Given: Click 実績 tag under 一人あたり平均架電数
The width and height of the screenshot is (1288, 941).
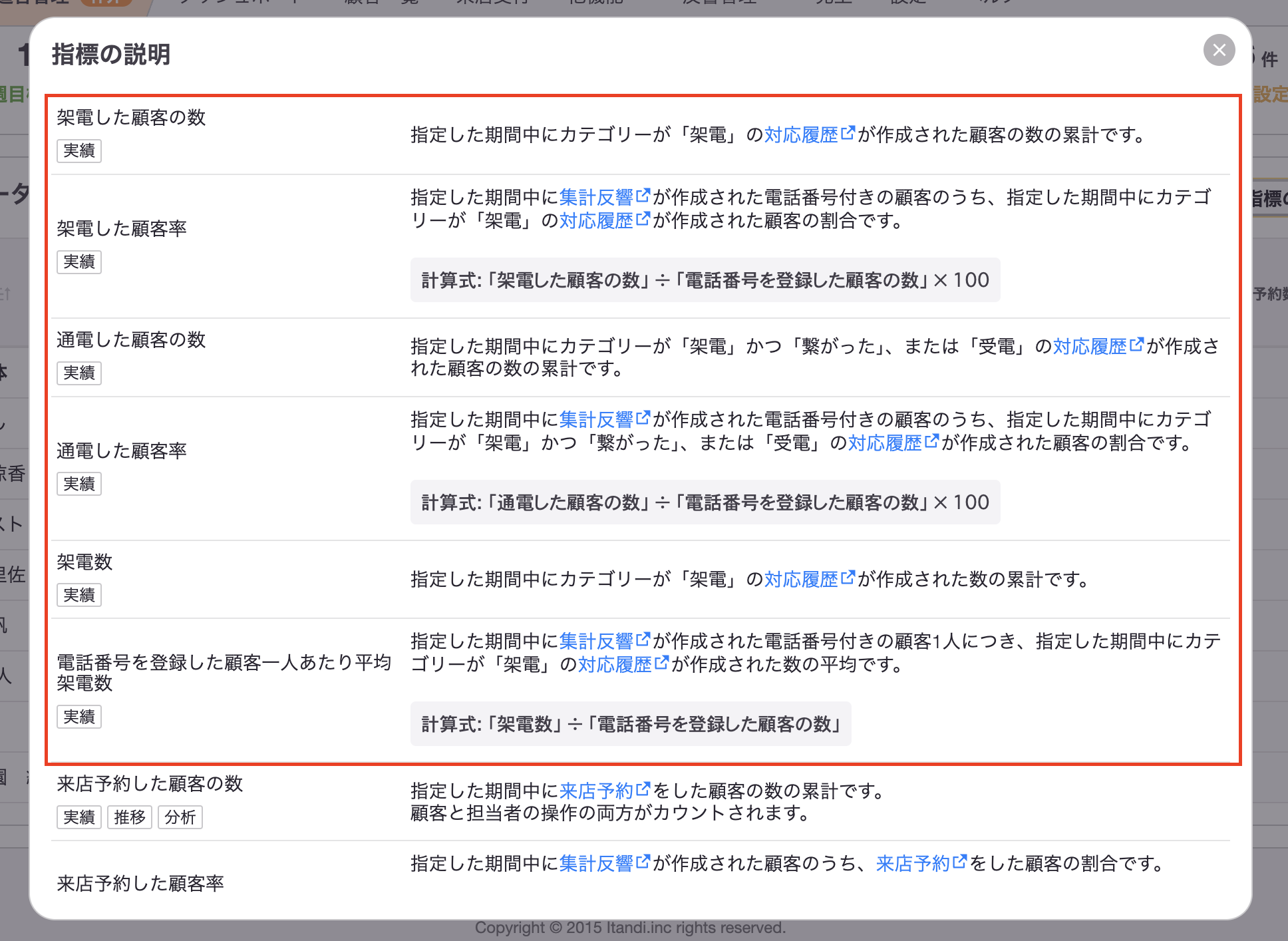Looking at the screenshot, I should tap(79, 717).
